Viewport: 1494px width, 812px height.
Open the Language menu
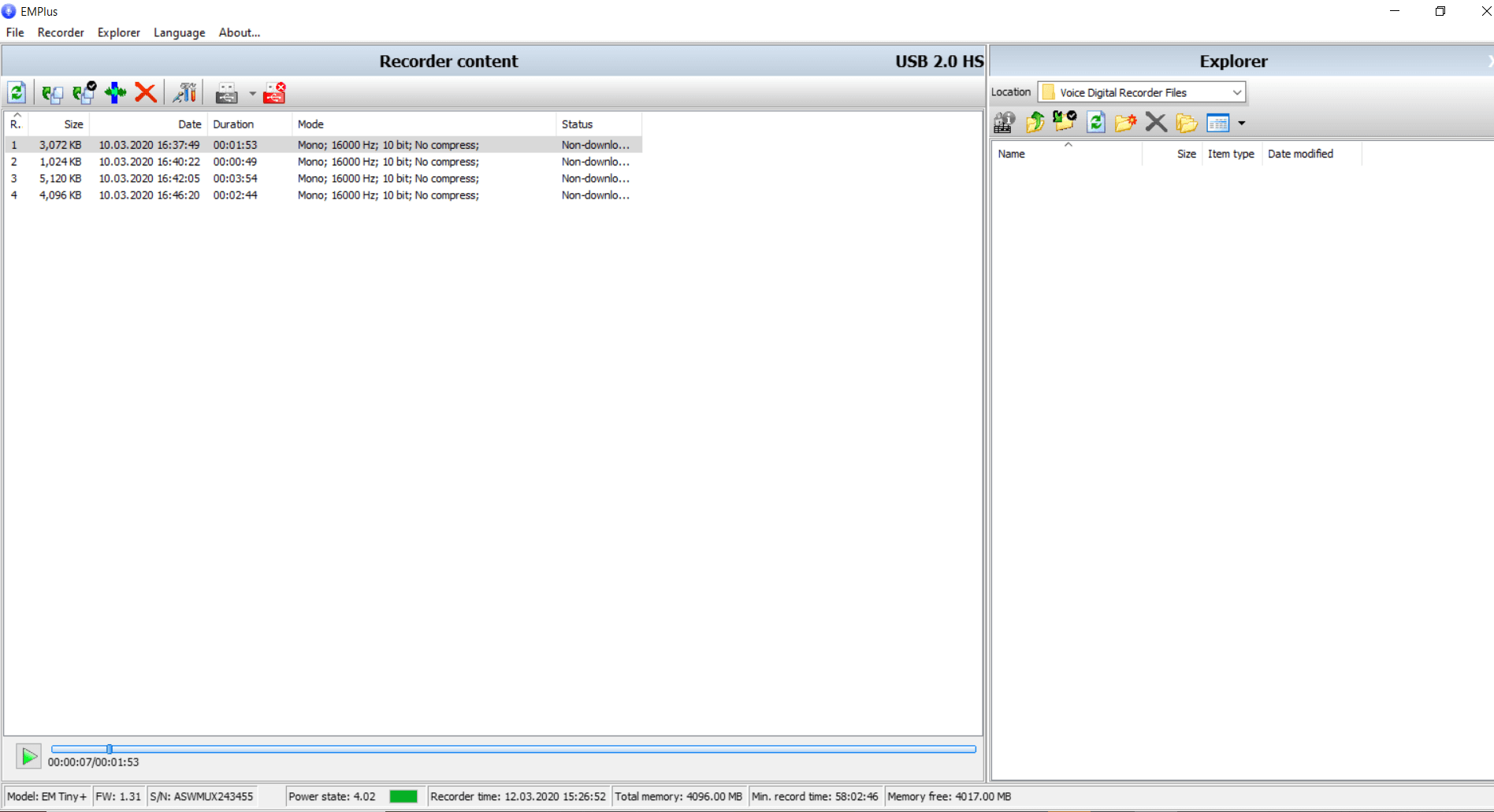pos(179,32)
